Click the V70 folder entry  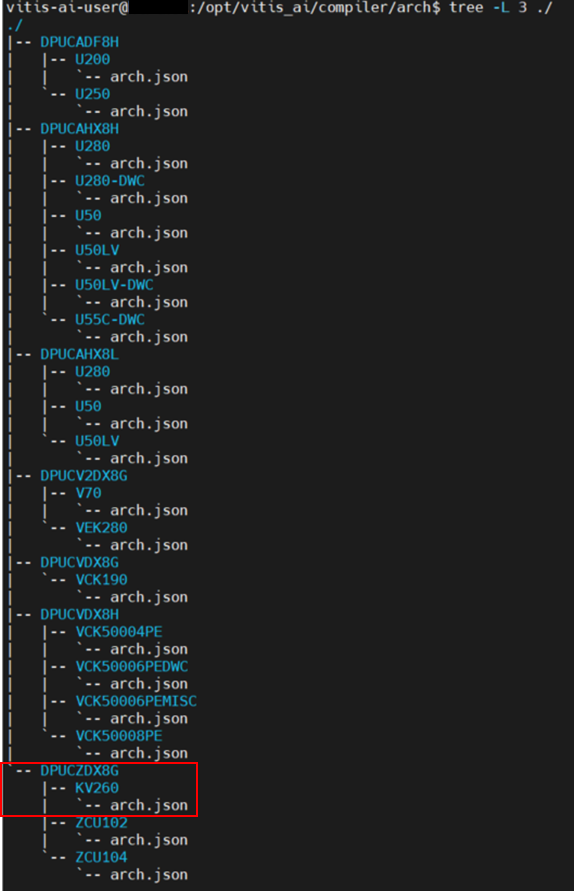point(89,493)
